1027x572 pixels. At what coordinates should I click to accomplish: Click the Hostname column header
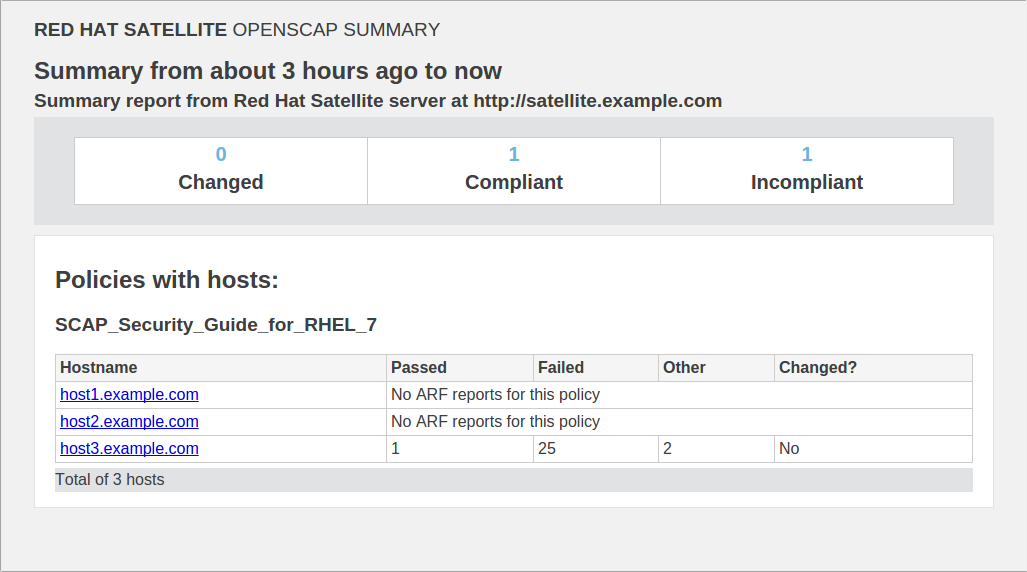click(99, 368)
